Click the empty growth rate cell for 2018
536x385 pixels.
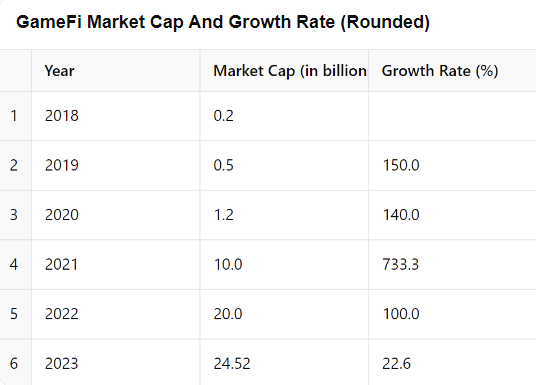coord(452,116)
